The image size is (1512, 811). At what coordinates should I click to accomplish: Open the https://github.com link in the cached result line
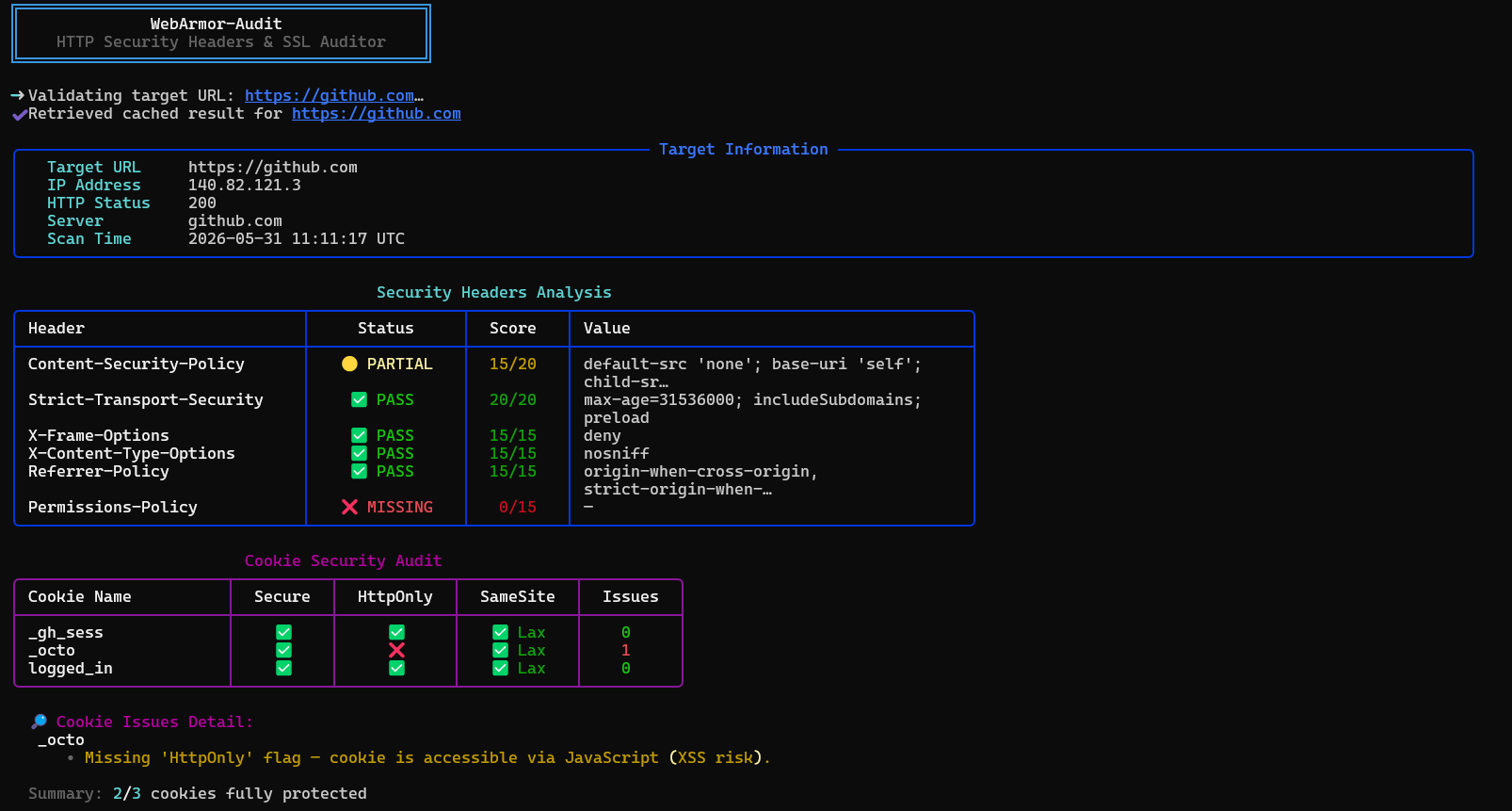coord(377,113)
